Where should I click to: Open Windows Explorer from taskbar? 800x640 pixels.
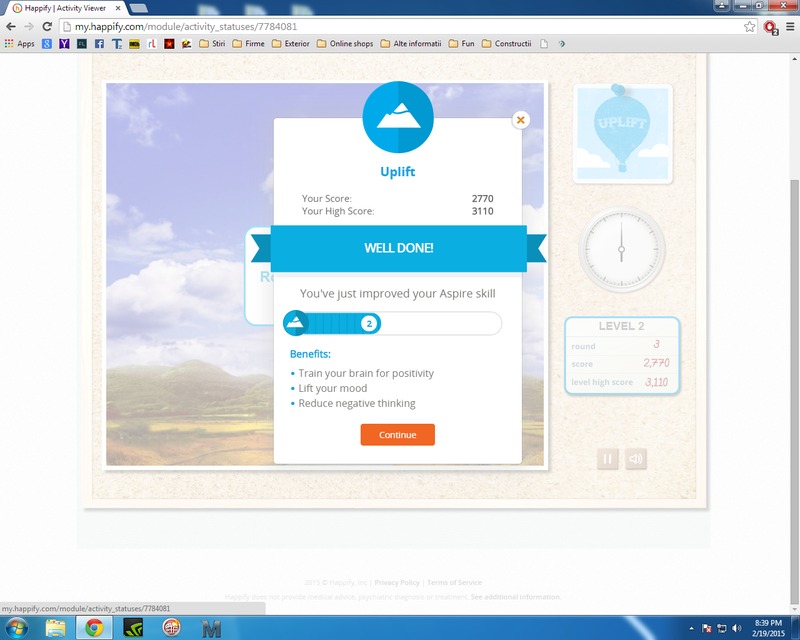click(x=55, y=628)
